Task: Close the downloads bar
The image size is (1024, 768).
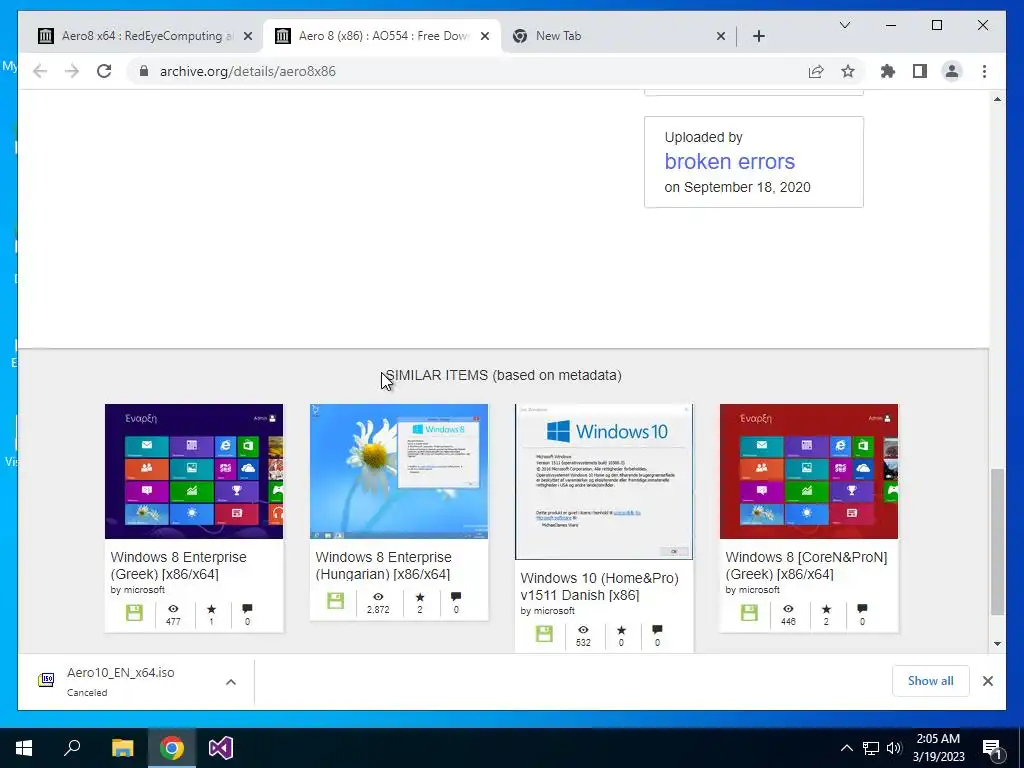Action: click(x=987, y=681)
